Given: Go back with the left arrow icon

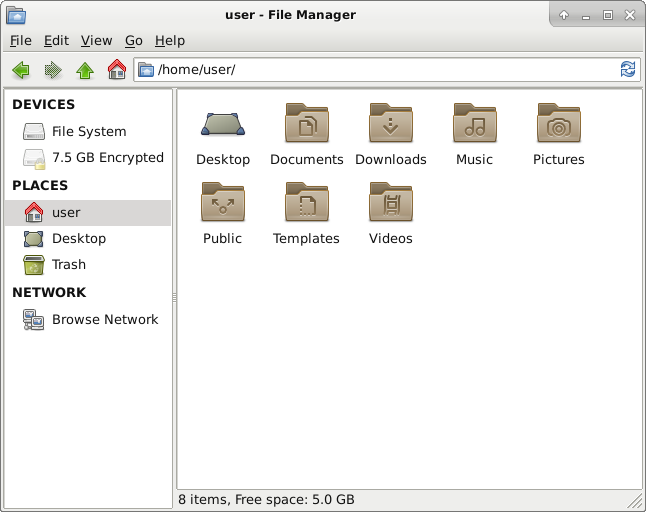Looking at the screenshot, I should (x=21, y=70).
